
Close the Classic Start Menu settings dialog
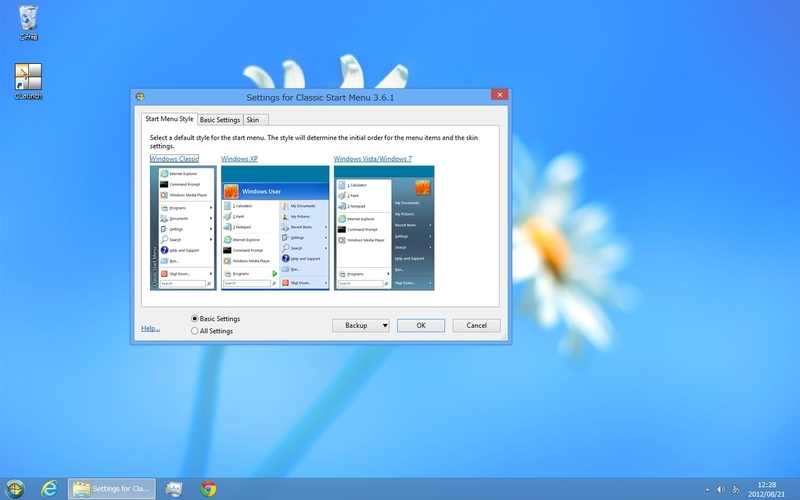click(499, 95)
